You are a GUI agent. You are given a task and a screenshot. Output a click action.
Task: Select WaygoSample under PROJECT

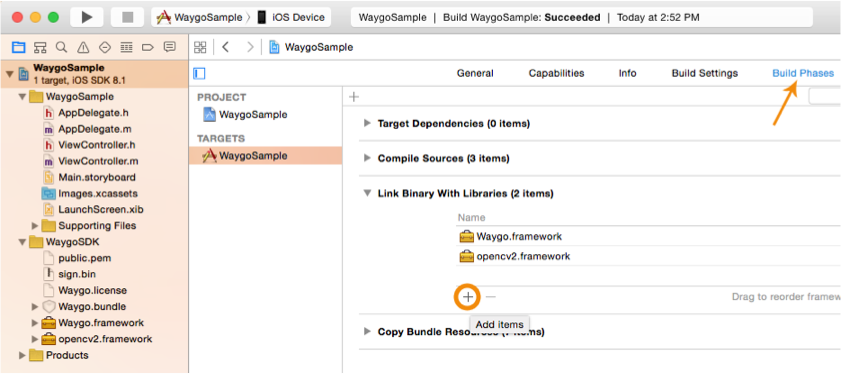coord(245,114)
